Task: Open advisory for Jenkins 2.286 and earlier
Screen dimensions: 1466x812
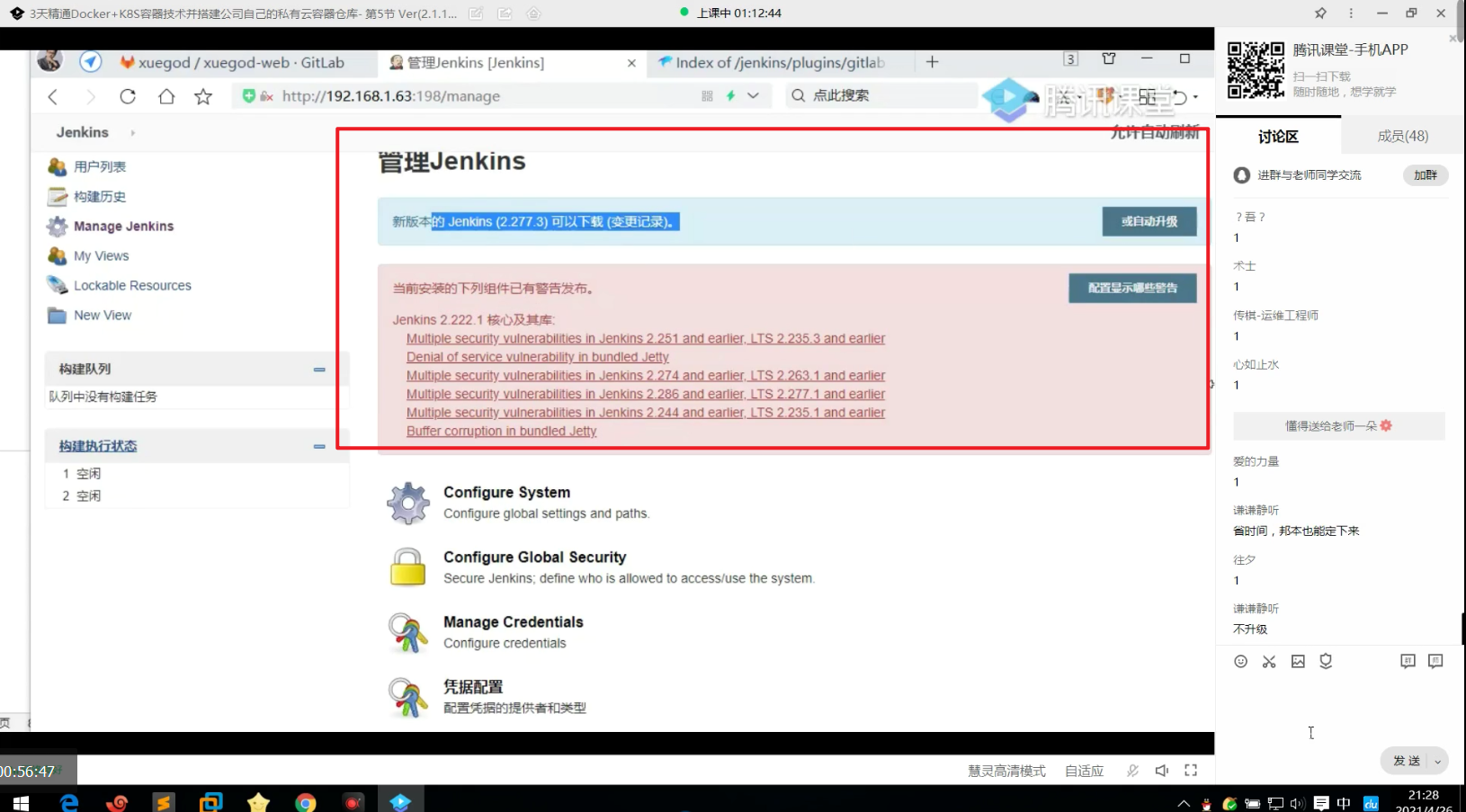Action: [646, 394]
